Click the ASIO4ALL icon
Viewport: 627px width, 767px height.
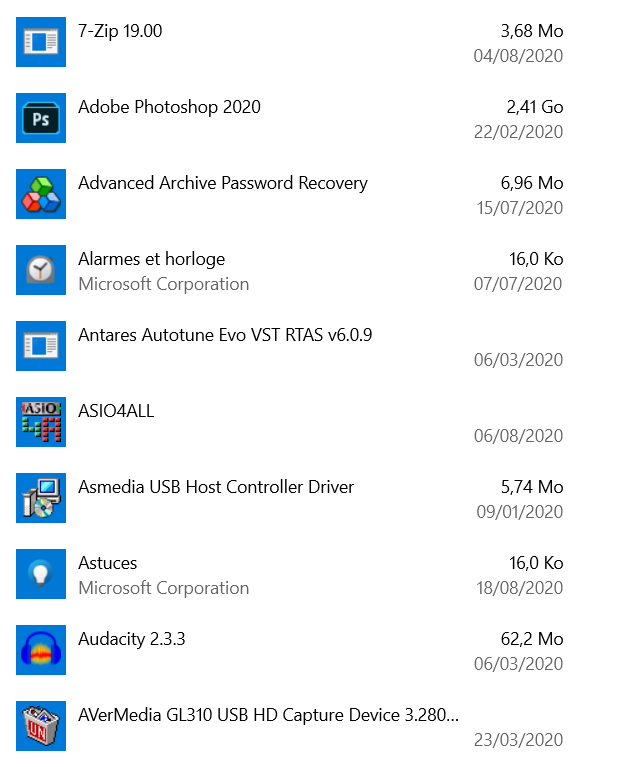(x=41, y=422)
